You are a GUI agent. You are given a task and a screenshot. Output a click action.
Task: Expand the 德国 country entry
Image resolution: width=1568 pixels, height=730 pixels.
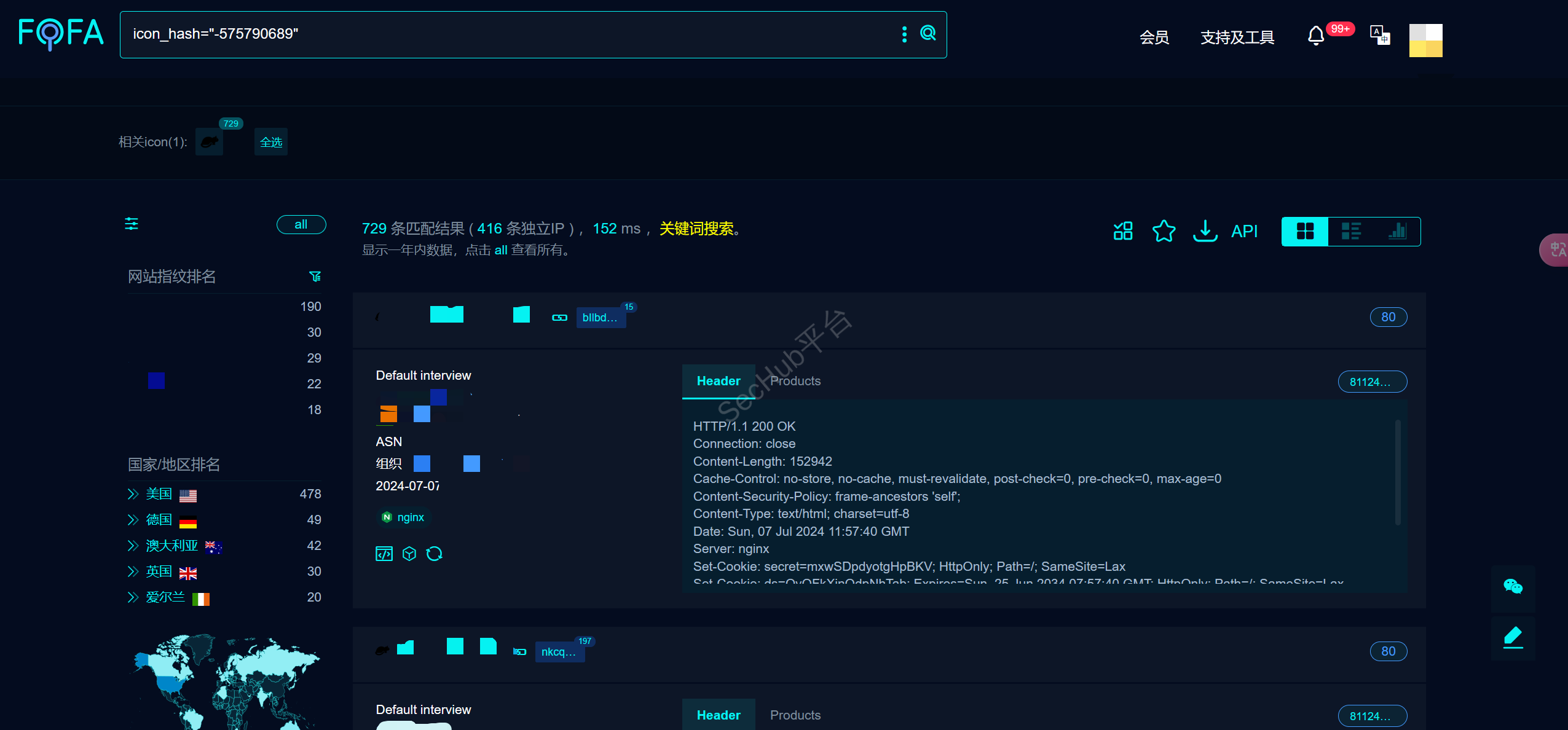[x=133, y=520]
